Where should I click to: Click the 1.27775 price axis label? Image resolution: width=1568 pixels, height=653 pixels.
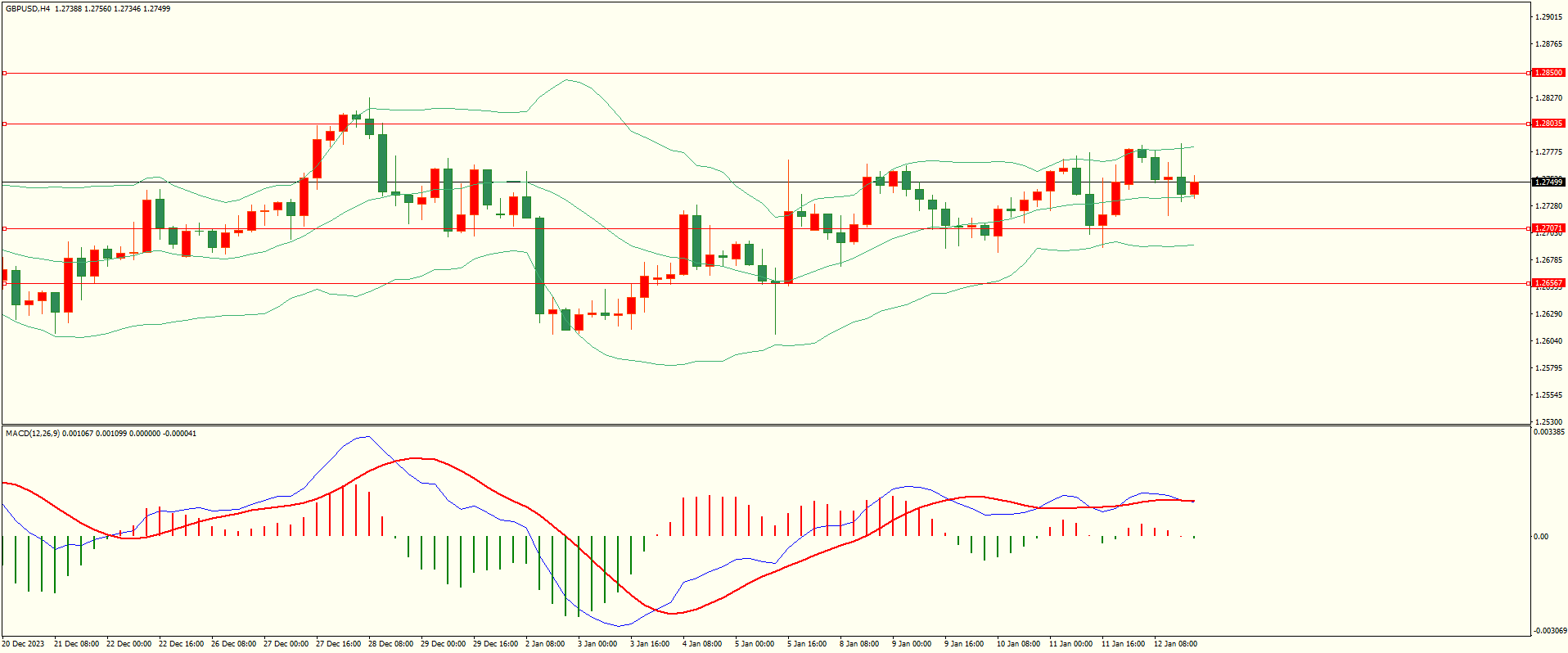coord(1549,152)
